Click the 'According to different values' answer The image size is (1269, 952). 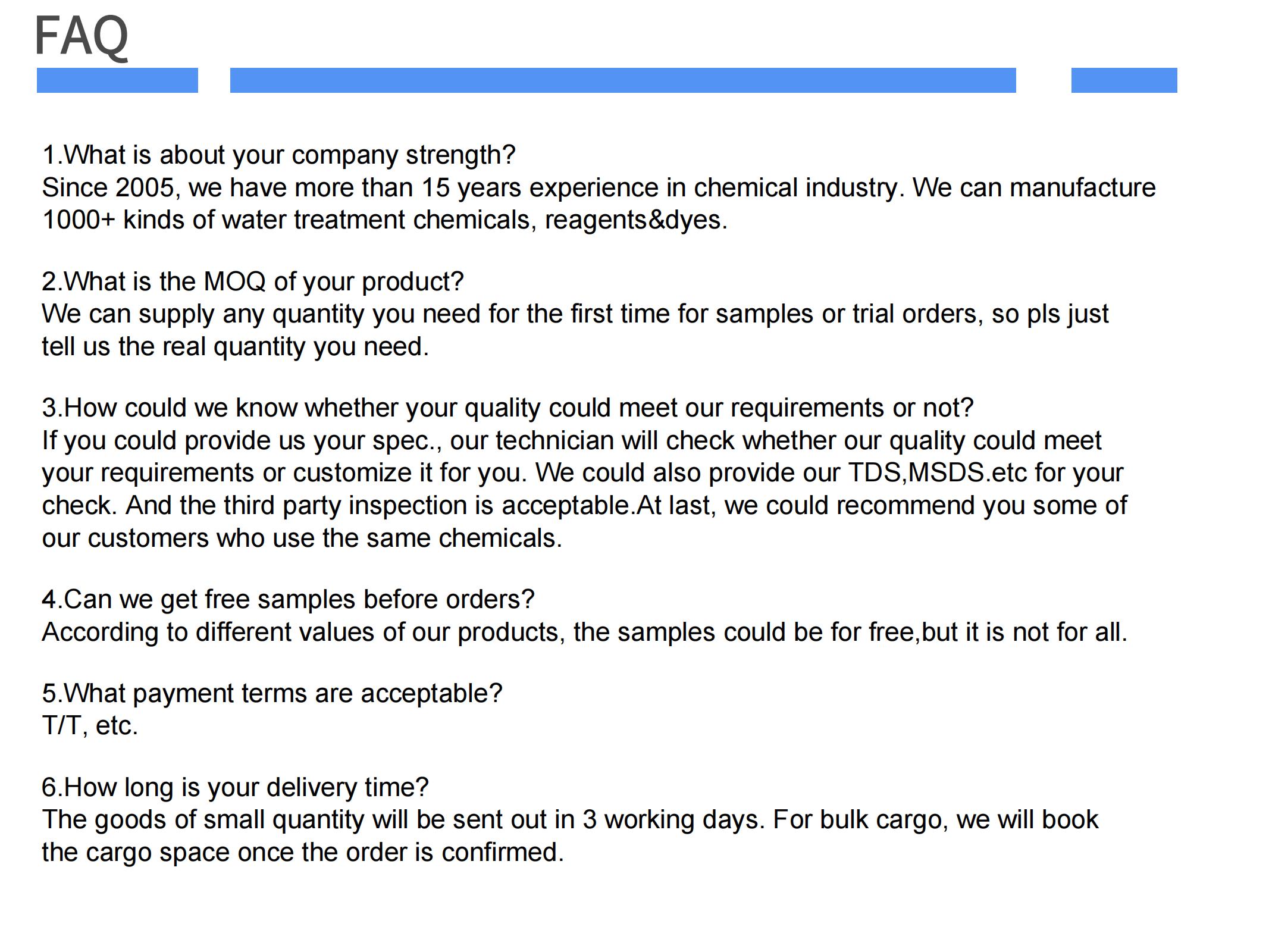pos(584,632)
